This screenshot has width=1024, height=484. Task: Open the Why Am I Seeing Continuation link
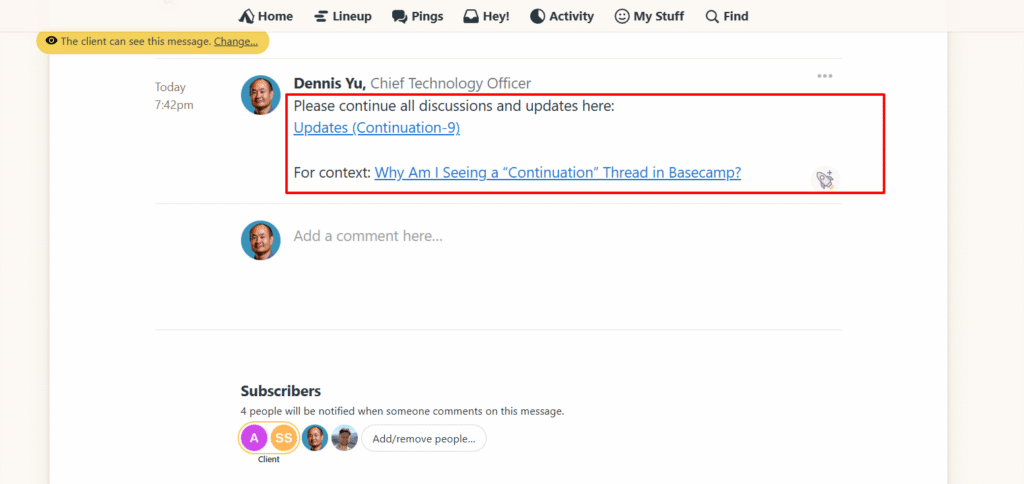click(557, 172)
